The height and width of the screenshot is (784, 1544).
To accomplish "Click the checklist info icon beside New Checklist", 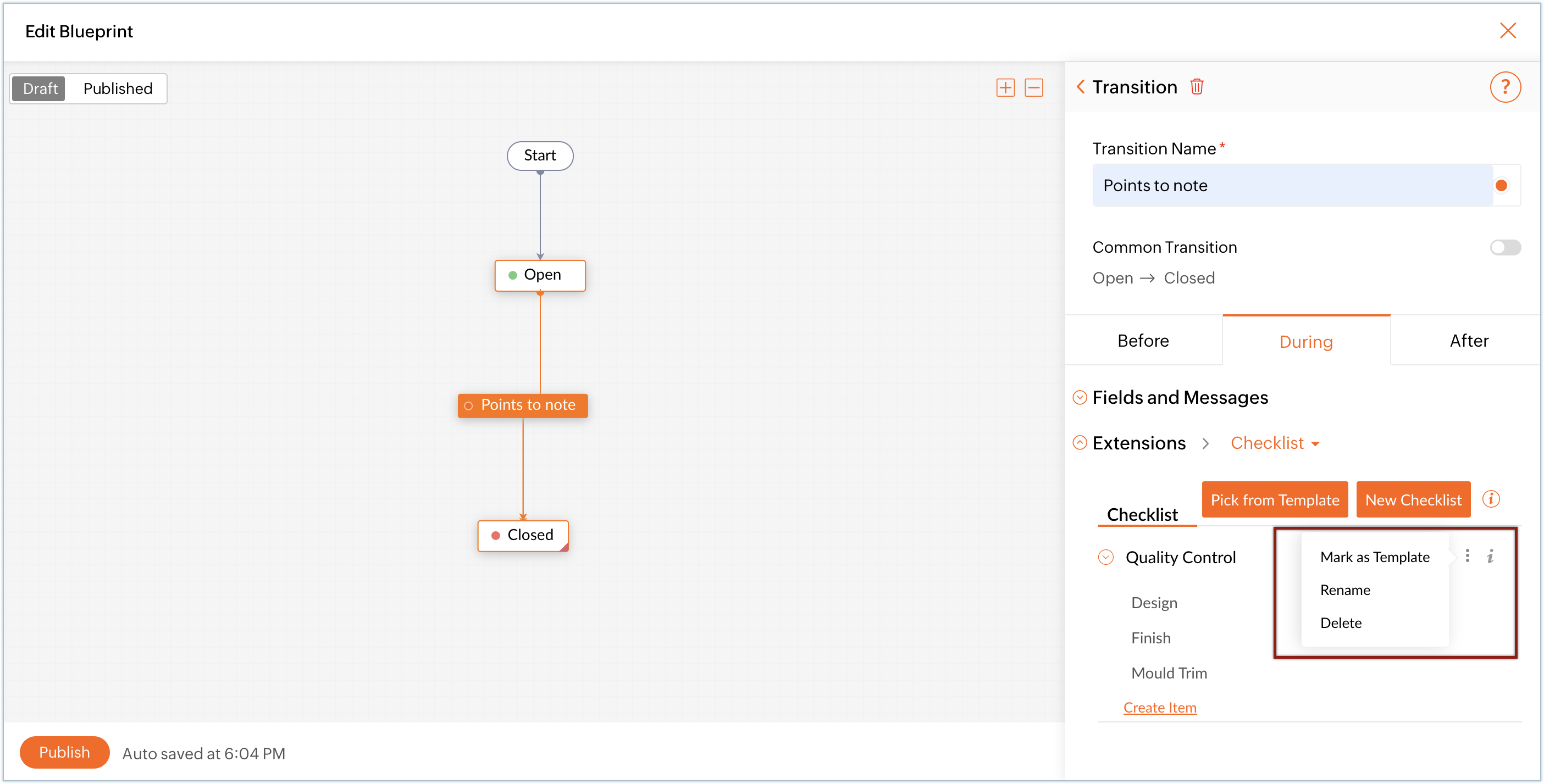I will [x=1490, y=499].
